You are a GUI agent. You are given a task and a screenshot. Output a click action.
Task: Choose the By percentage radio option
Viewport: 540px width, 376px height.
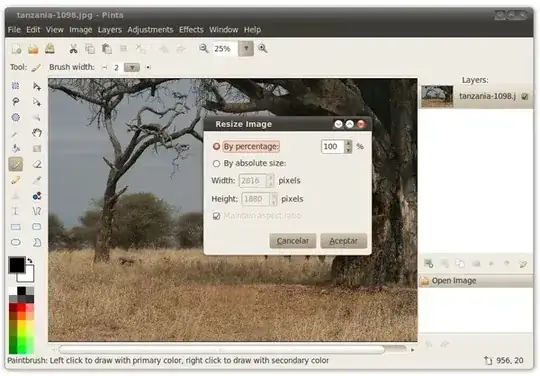(x=216, y=147)
